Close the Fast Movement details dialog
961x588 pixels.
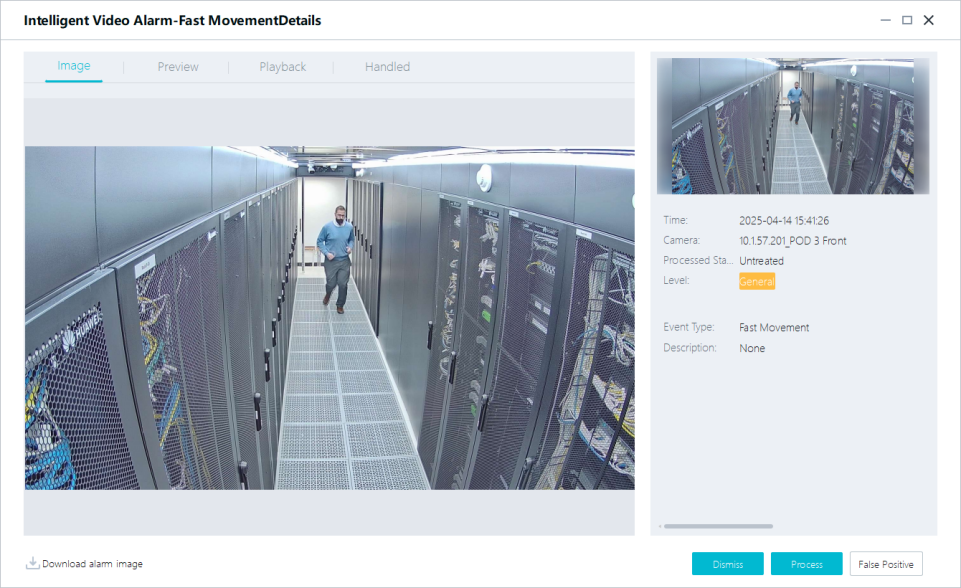(929, 20)
